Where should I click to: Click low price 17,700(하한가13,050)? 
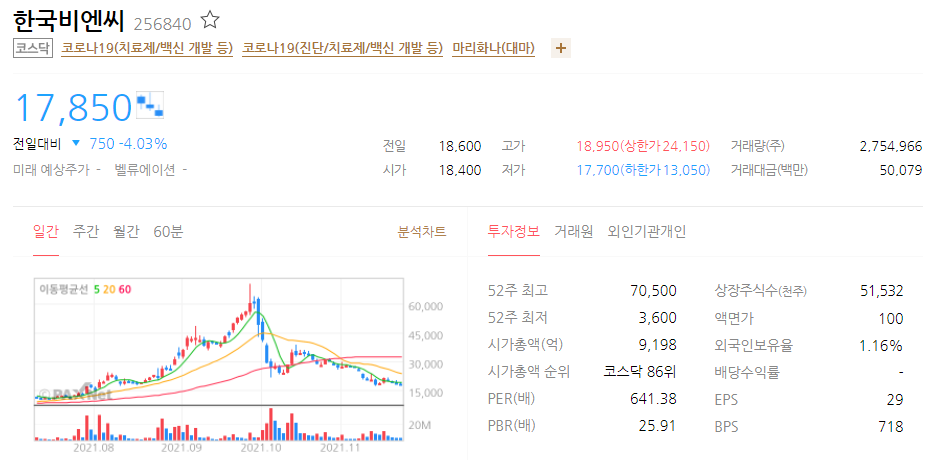tap(643, 170)
